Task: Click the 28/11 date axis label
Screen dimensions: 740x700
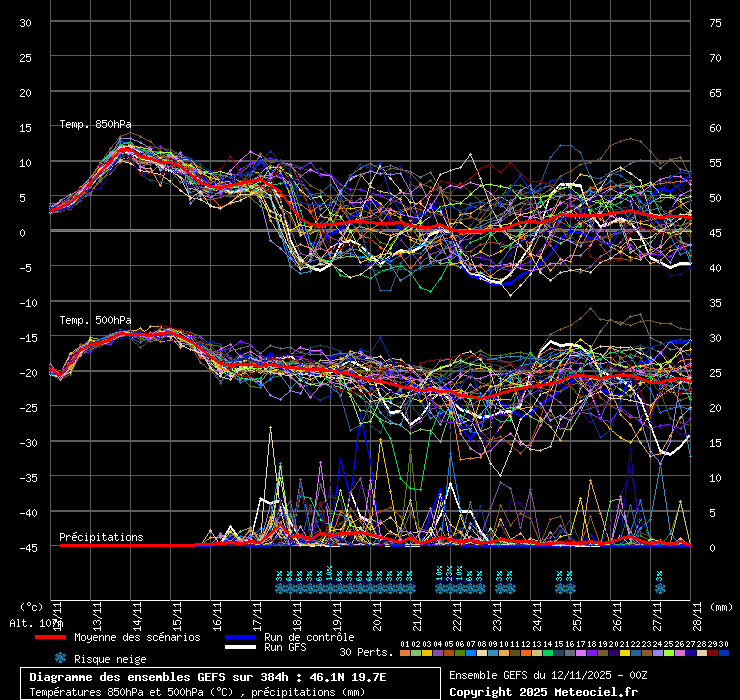Action: (698, 616)
